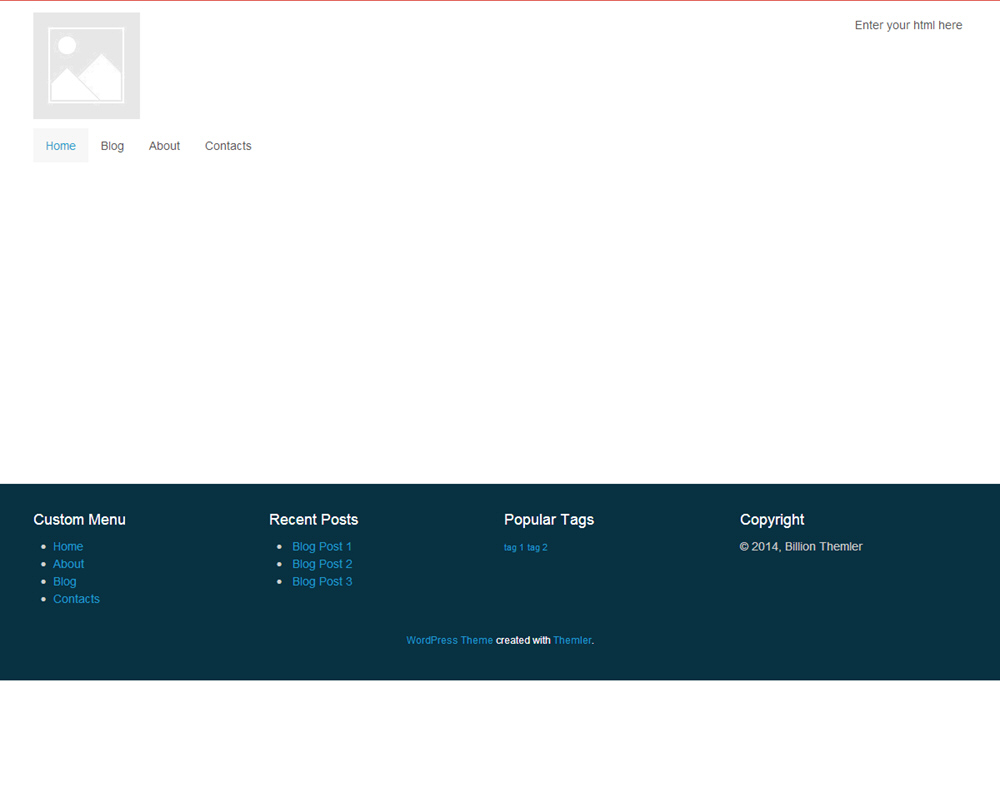Image resolution: width=1000 pixels, height=802 pixels.
Task: Open Blog Post 3 under Recent Posts
Action: tap(322, 581)
